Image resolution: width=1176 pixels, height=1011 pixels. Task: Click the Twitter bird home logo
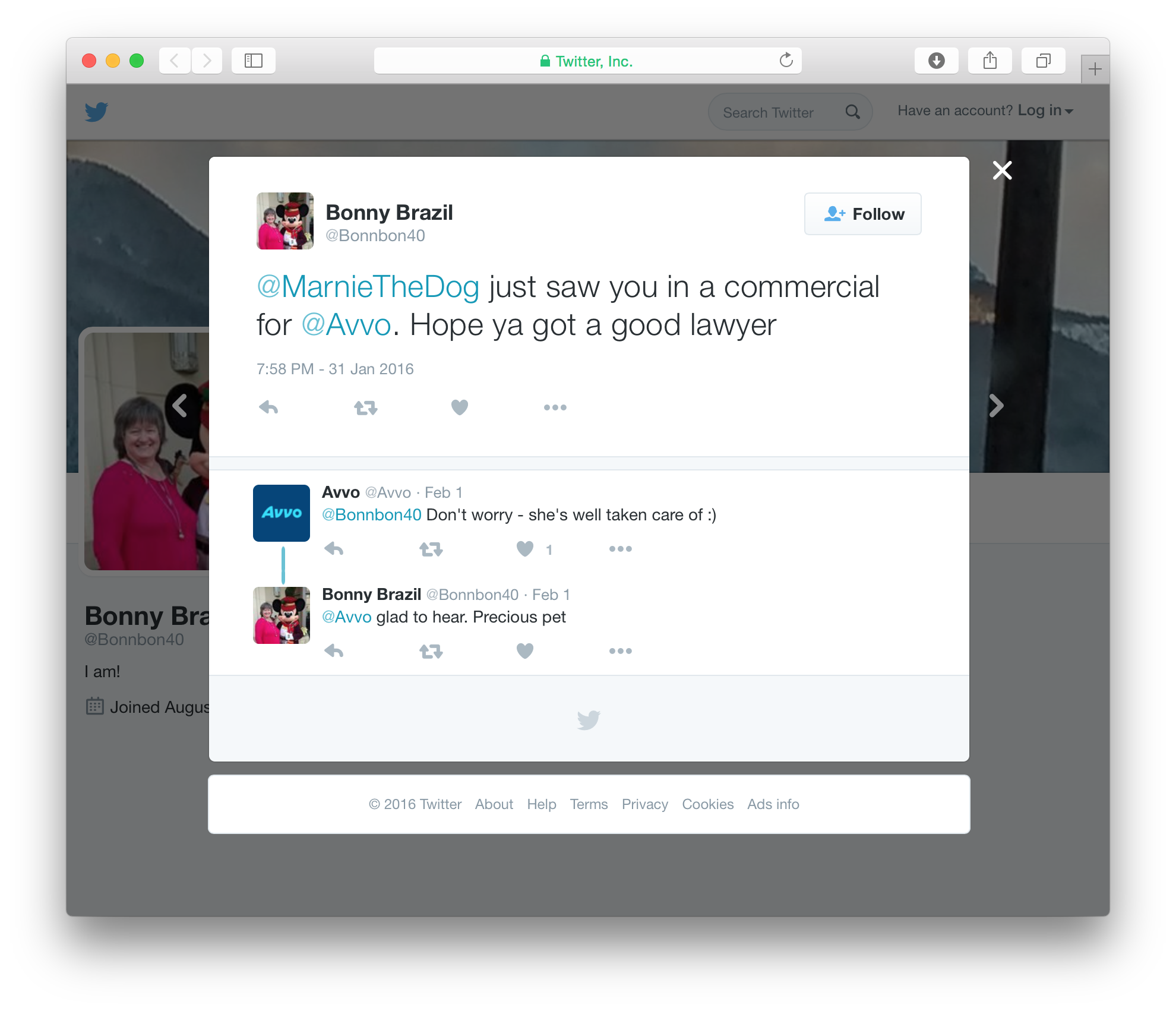(x=96, y=112)
